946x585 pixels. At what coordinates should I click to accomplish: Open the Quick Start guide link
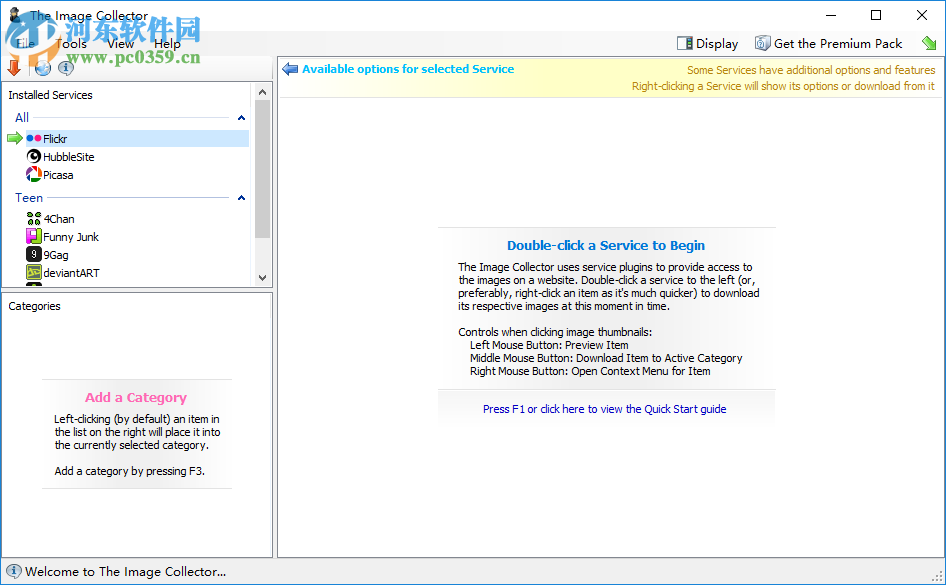click(604, 409)
